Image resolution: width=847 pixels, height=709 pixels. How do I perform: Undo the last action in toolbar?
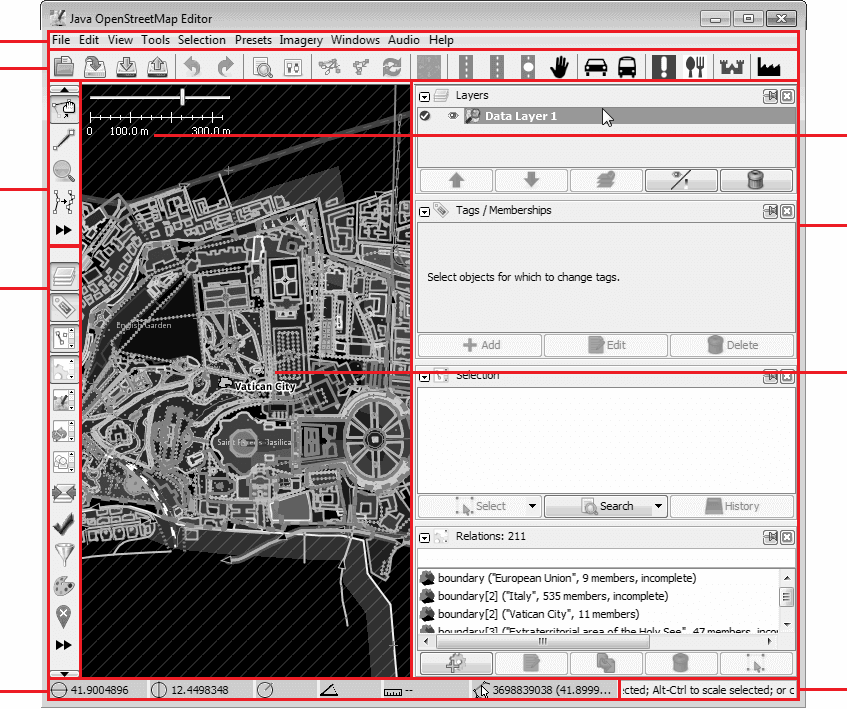click(x=192, y=67)
